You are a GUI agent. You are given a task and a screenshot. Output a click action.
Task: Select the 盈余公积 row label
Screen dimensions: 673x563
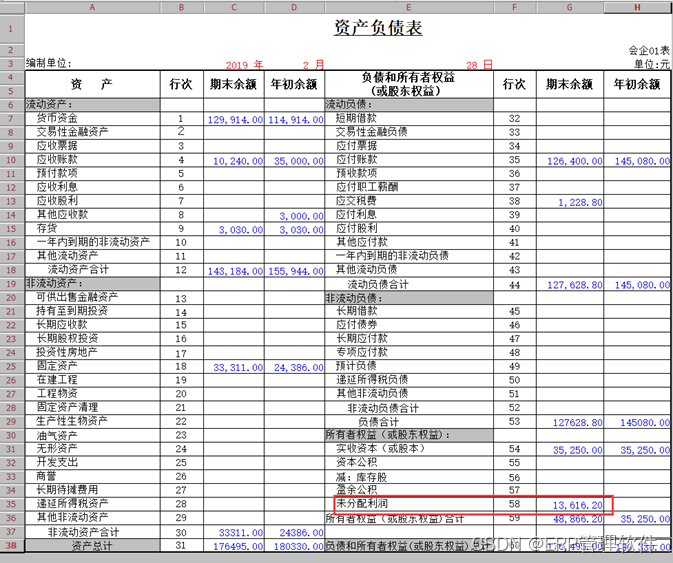(356, 490)
